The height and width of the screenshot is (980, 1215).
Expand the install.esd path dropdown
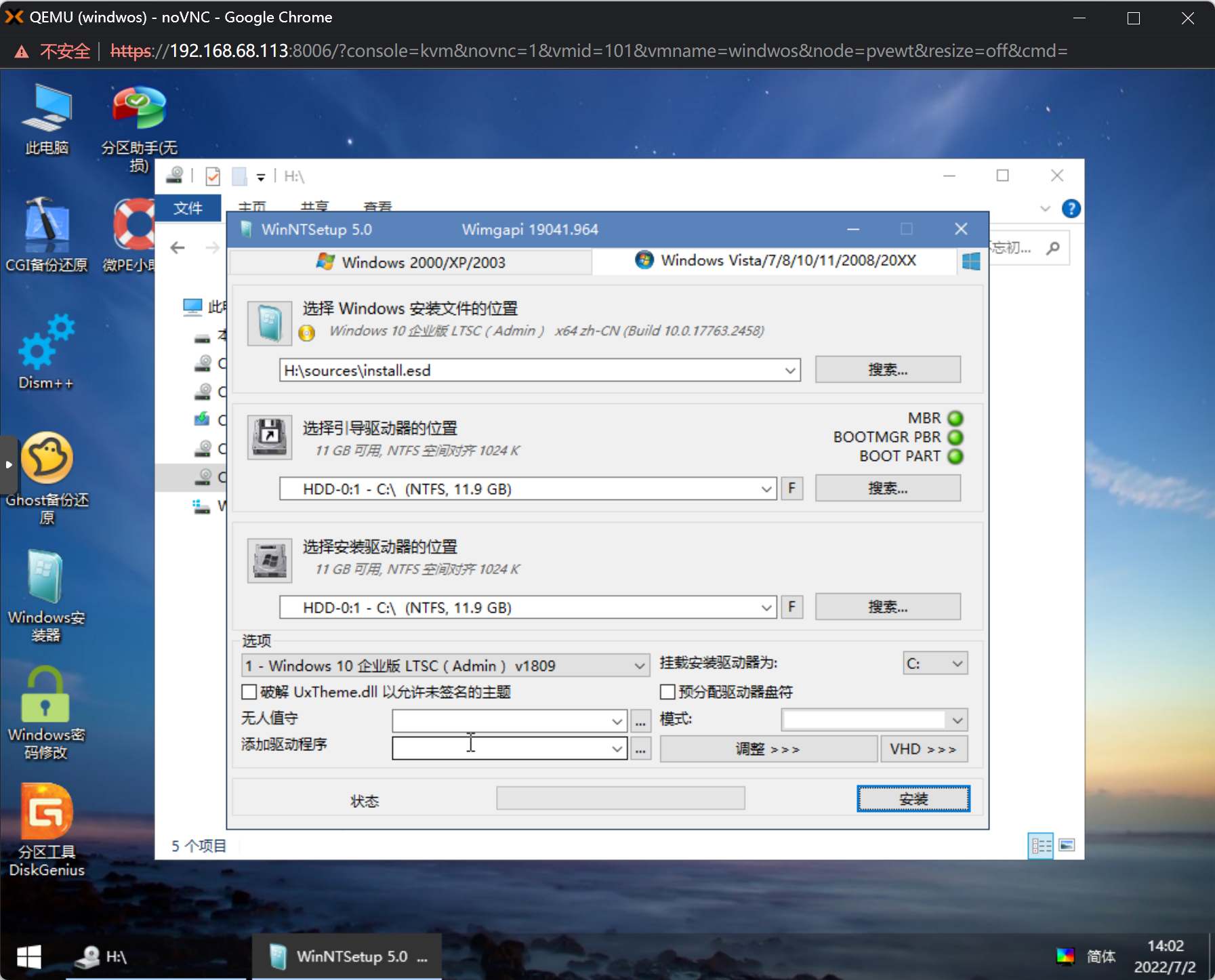790,371
